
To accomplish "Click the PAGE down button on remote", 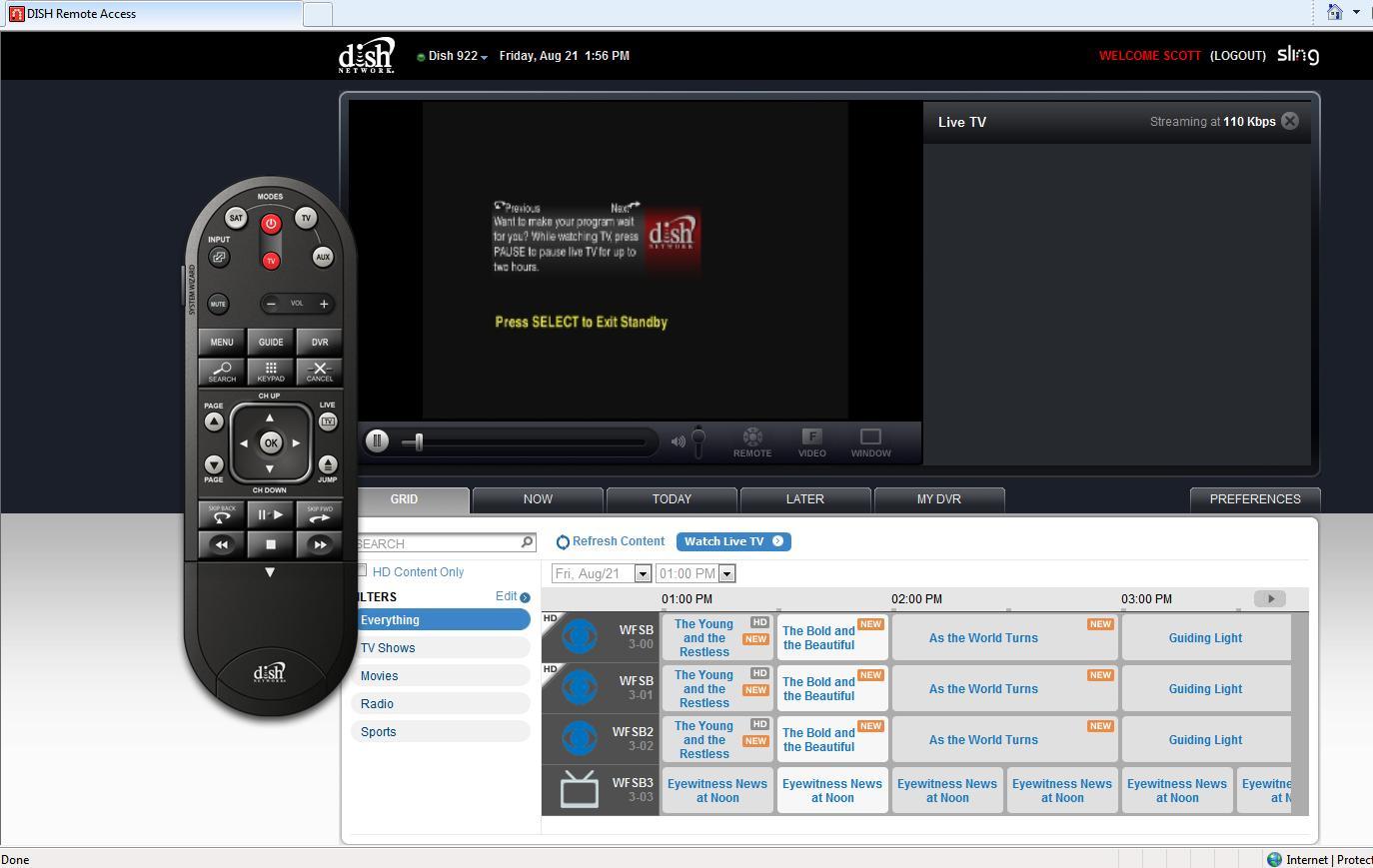I will point(214,464).
